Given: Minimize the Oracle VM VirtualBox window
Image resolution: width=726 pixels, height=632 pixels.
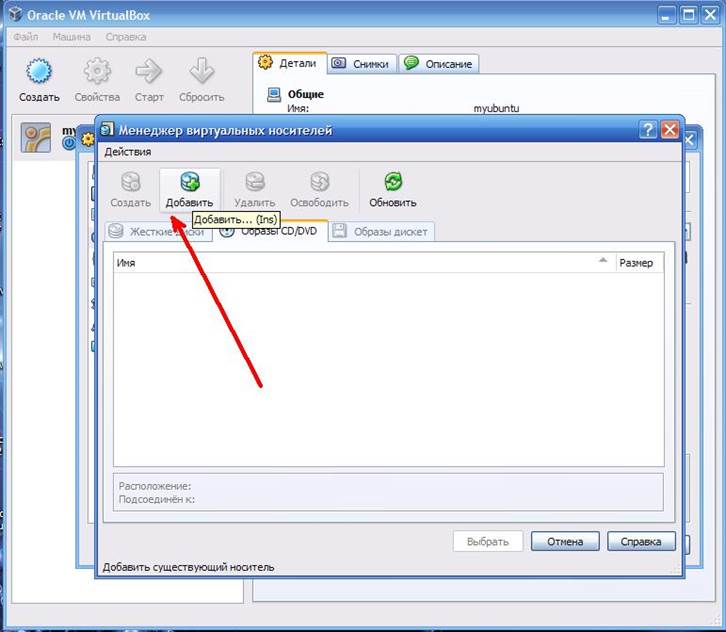Looking at the screenshot, I should tap(667, 15).
